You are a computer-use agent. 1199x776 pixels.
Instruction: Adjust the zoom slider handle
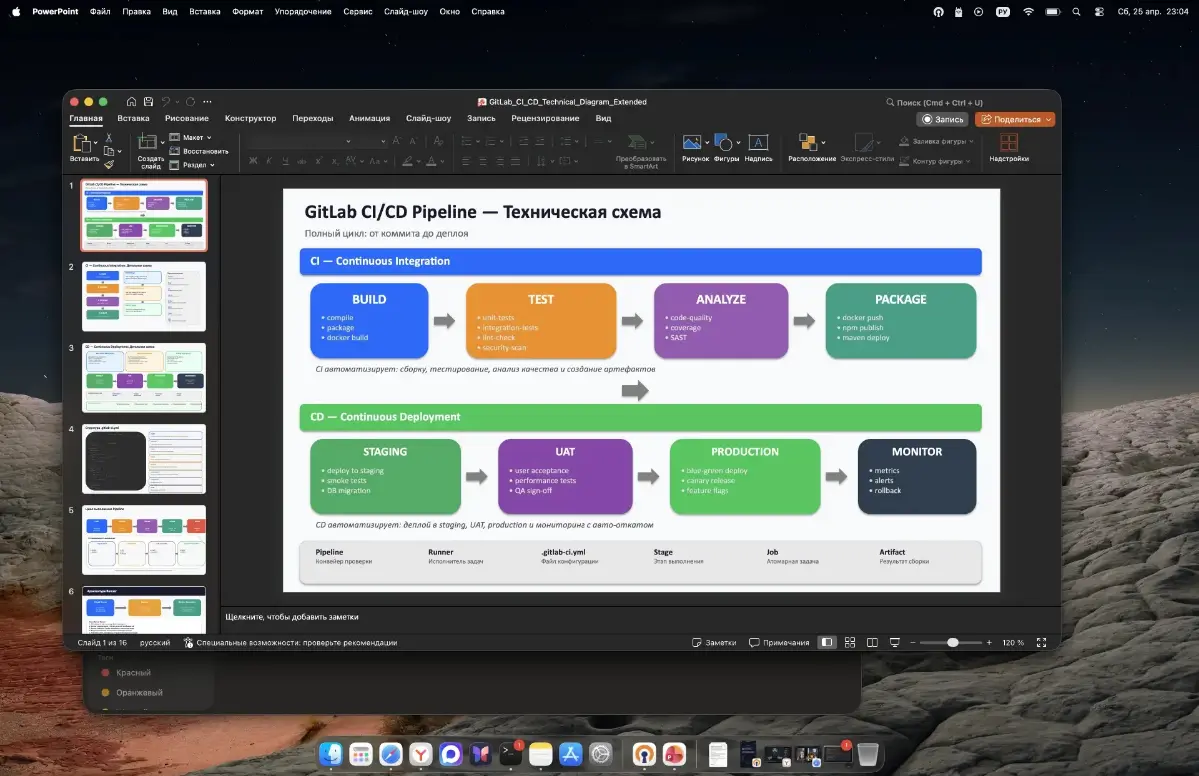(x=953, y=643)
